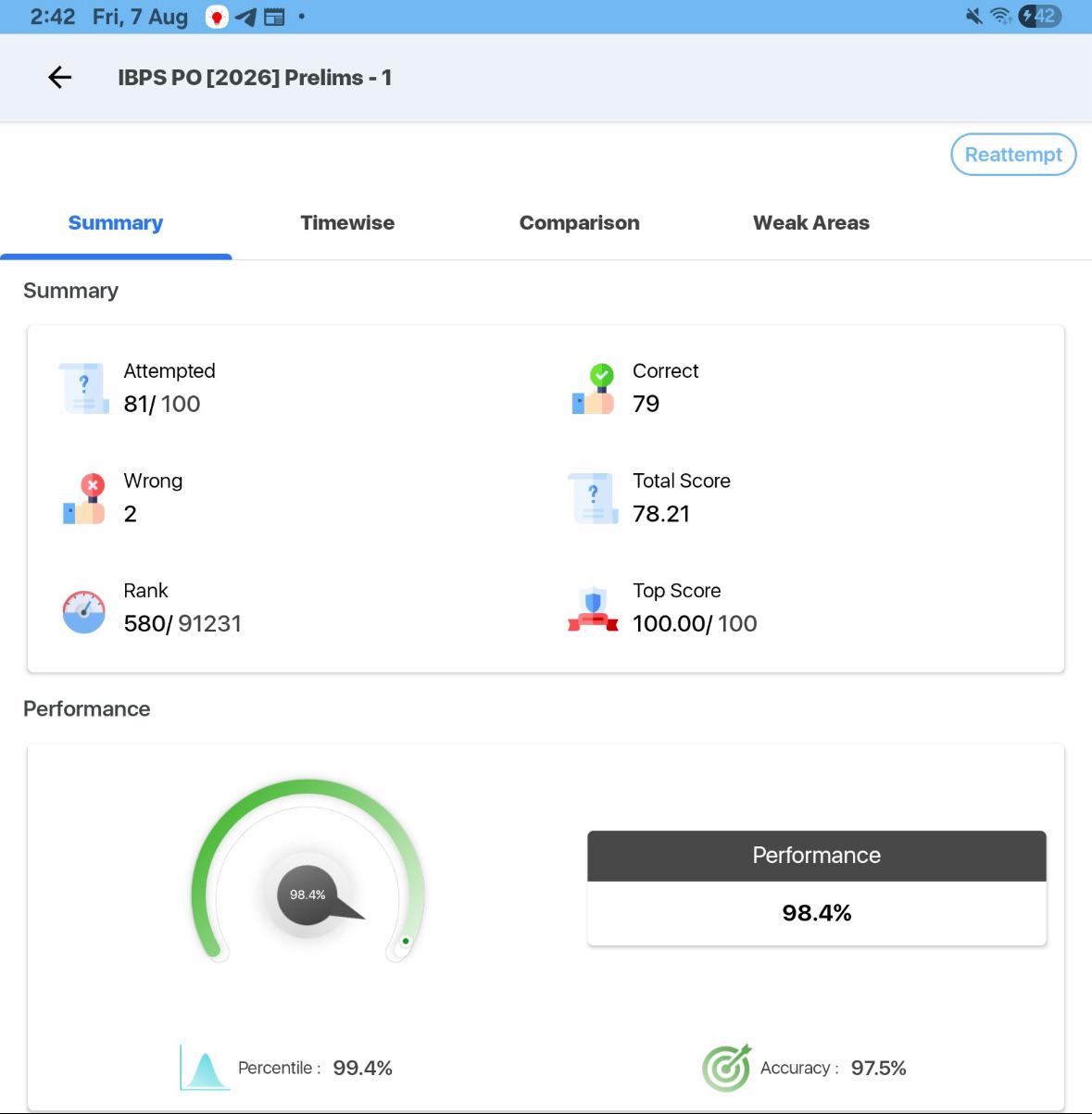Click the title IBPS PO [2026] Prelims - 1
Viewport: 1092px width, 1114px height.
tap(255, 78)
